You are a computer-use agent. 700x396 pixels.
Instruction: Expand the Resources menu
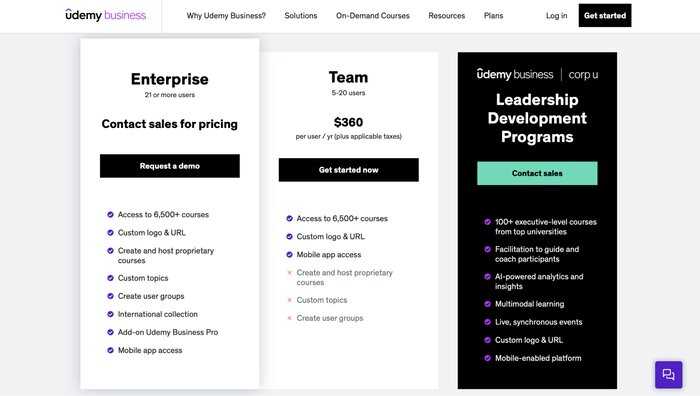point(446,16)
